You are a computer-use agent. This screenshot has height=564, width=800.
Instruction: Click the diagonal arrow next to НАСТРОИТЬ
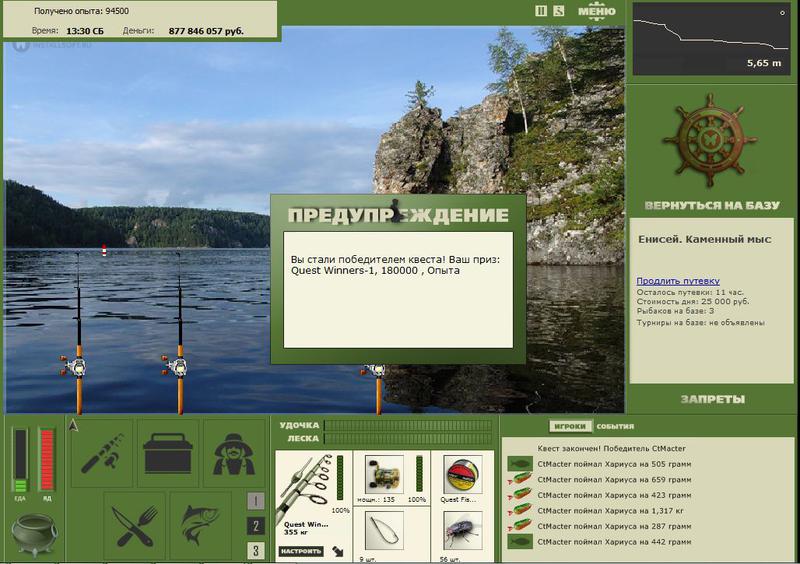(x=338, y=551)
